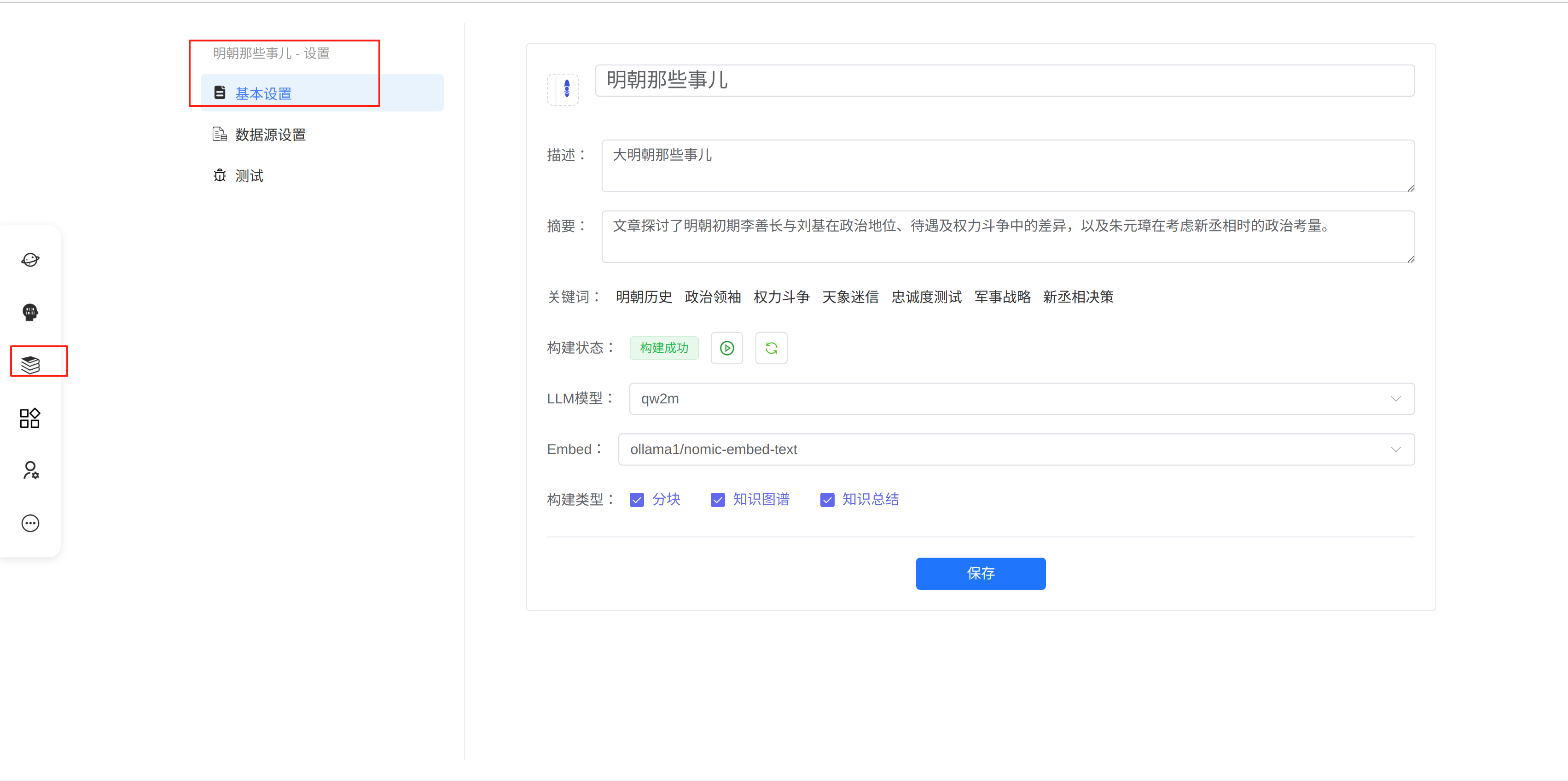
Task: Uncheck the 分块 checkbox
Action: [636, 500]
